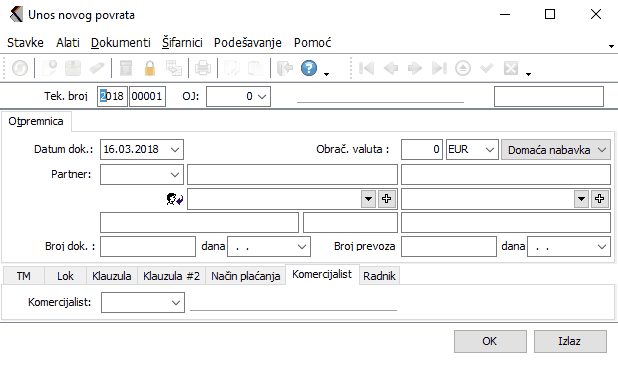Expand the Domaća nabavka dropdown
Screen dimensions: 618x369
point(601,150)
